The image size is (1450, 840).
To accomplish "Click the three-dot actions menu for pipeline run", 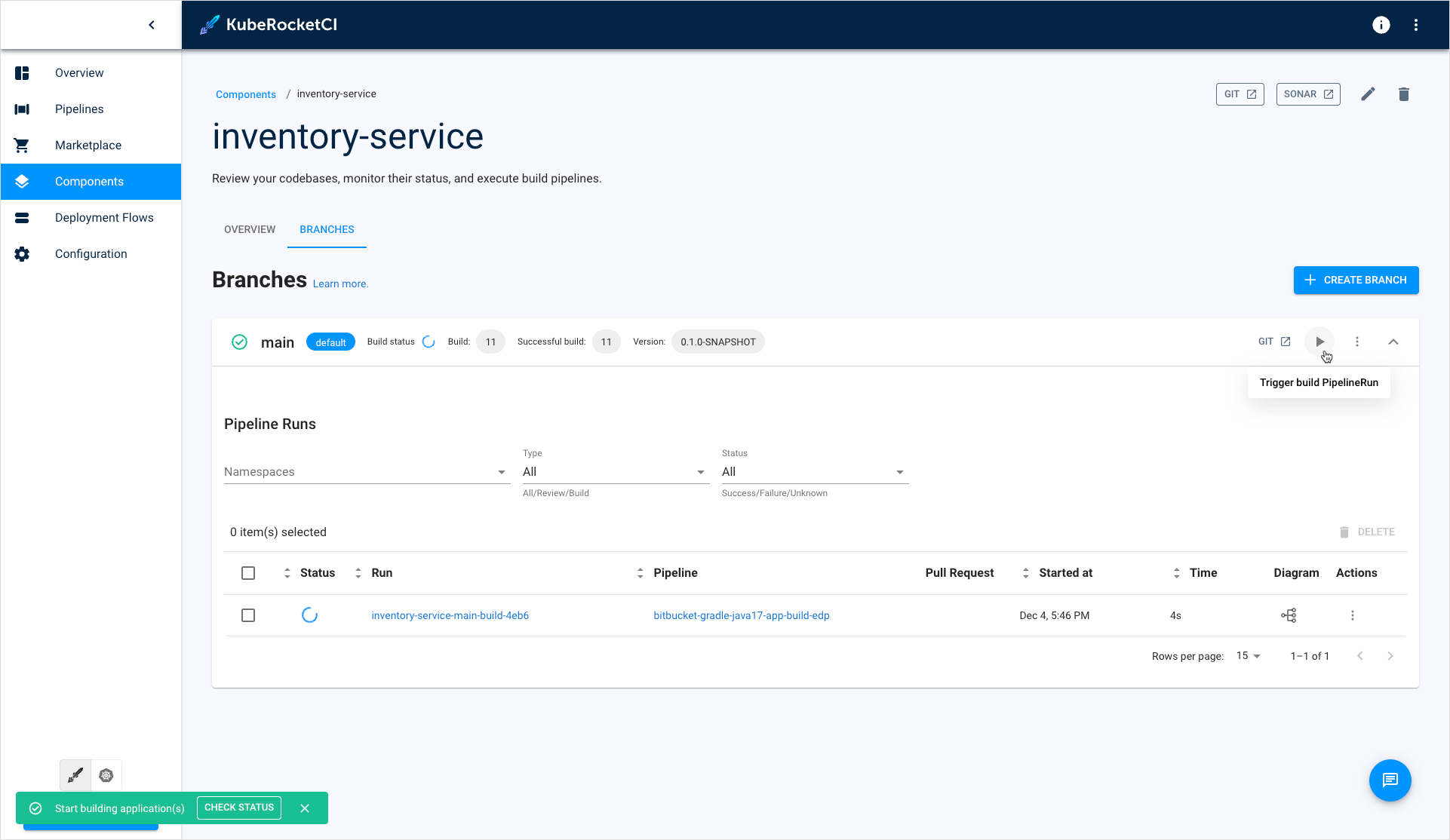I will [x=1352, y=614].
